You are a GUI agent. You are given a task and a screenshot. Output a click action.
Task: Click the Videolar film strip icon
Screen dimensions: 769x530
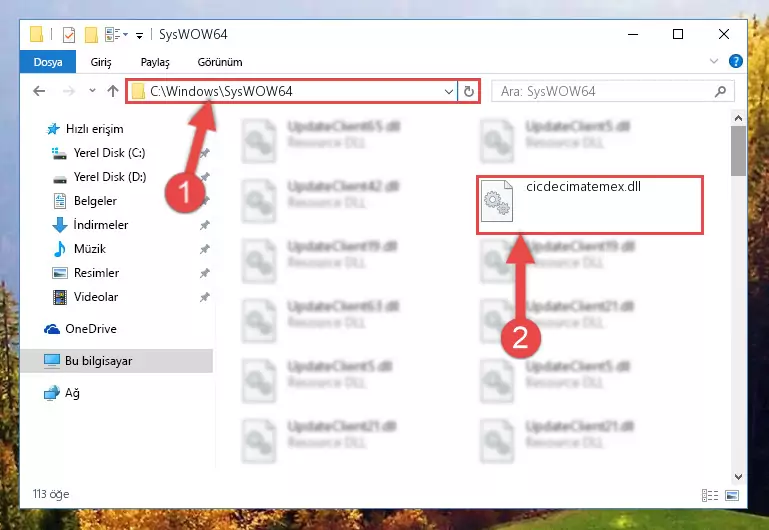pos(59,297)
